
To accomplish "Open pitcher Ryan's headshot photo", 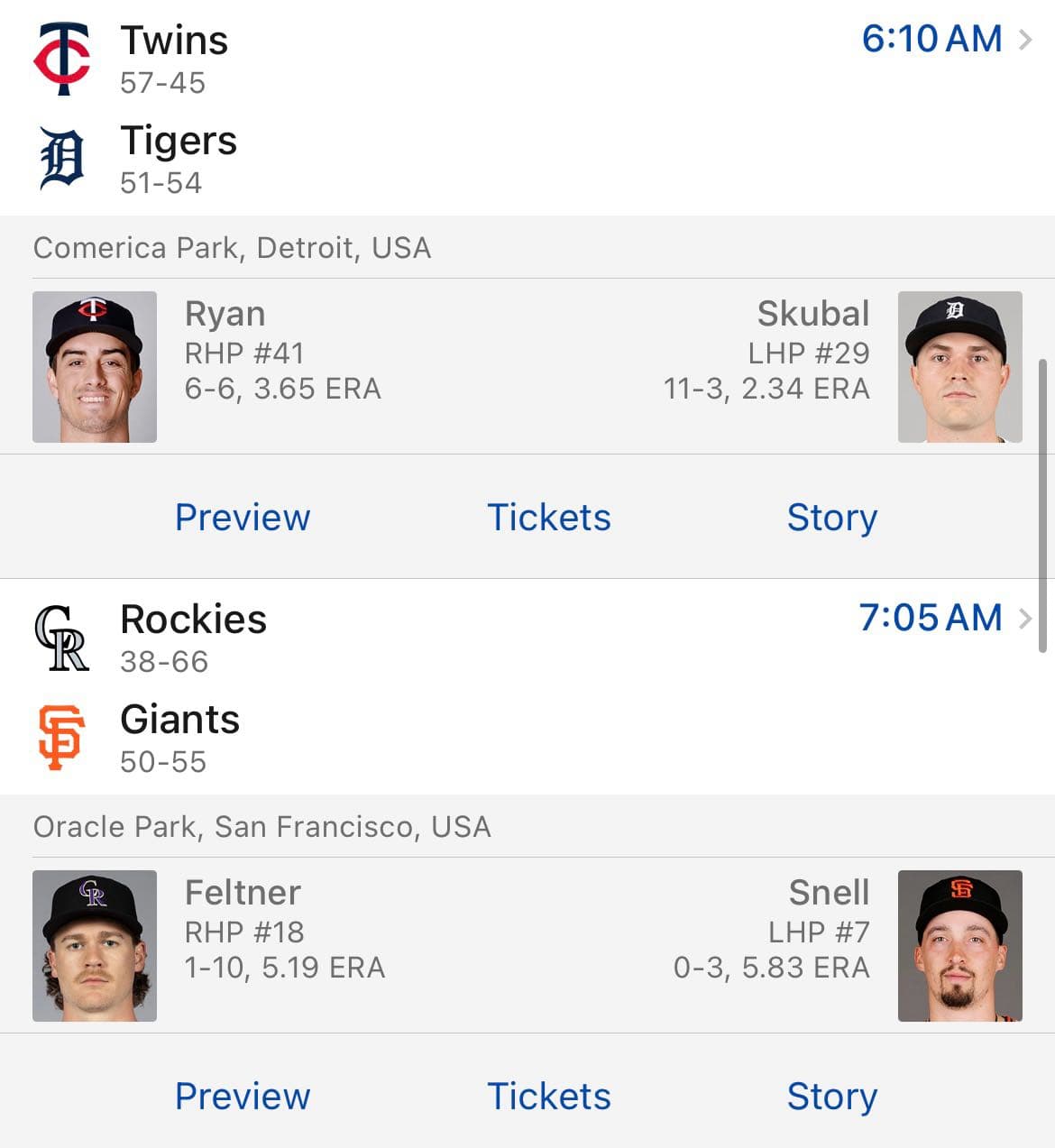I will tap(95, 367).
